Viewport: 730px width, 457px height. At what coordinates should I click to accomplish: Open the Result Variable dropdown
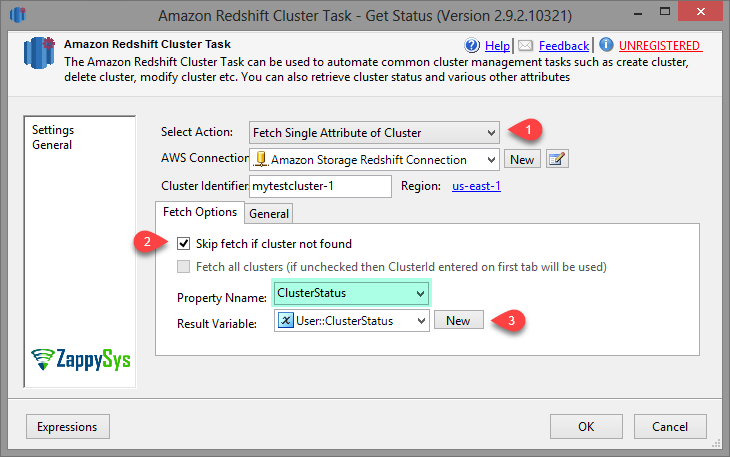coord(421,321)
